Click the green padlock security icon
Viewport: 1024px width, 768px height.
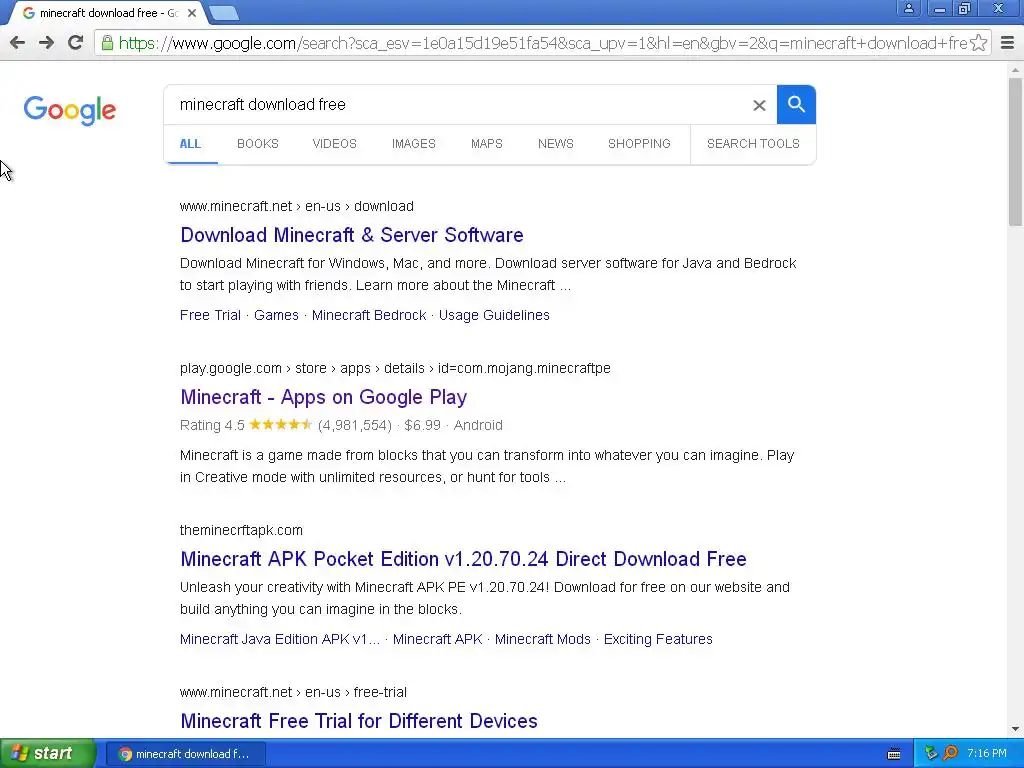click(x=107, y=43)
